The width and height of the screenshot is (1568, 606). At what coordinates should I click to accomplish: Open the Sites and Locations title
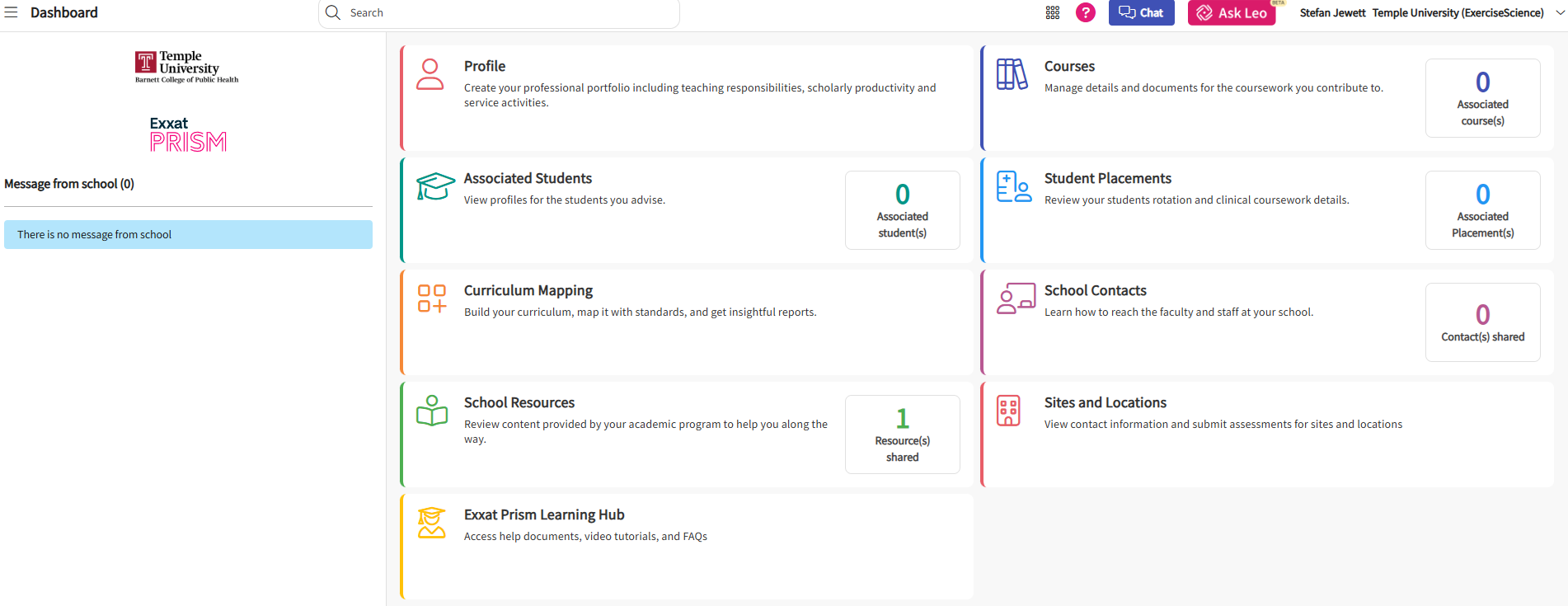pos(1105,402)
